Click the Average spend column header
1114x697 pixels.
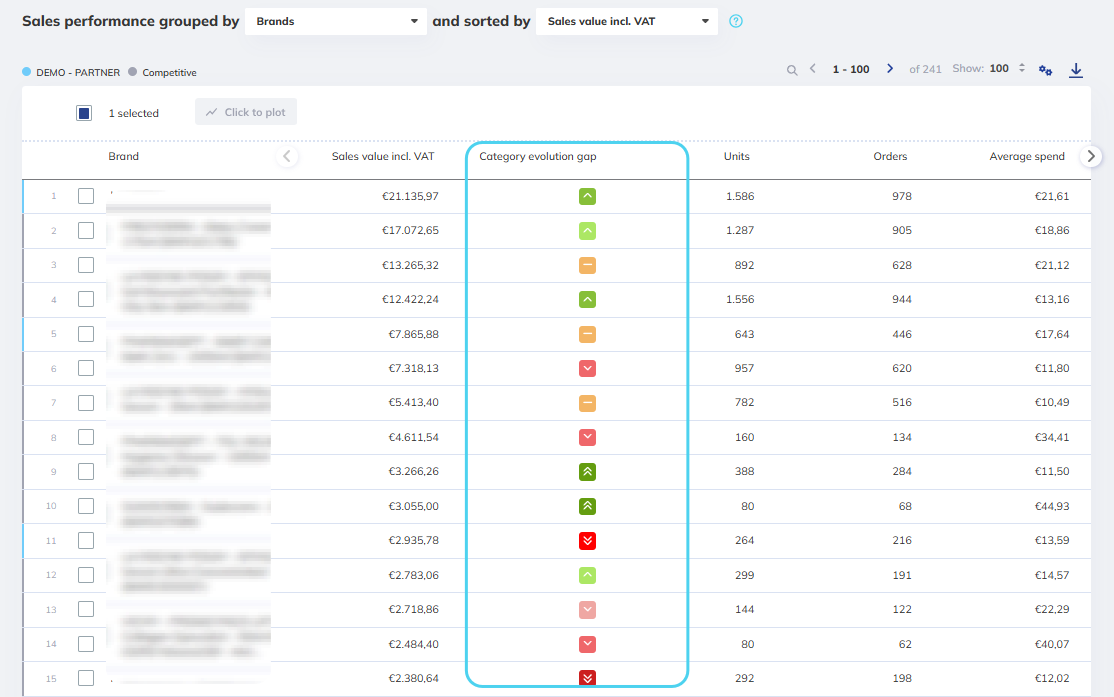point(1026,156)
